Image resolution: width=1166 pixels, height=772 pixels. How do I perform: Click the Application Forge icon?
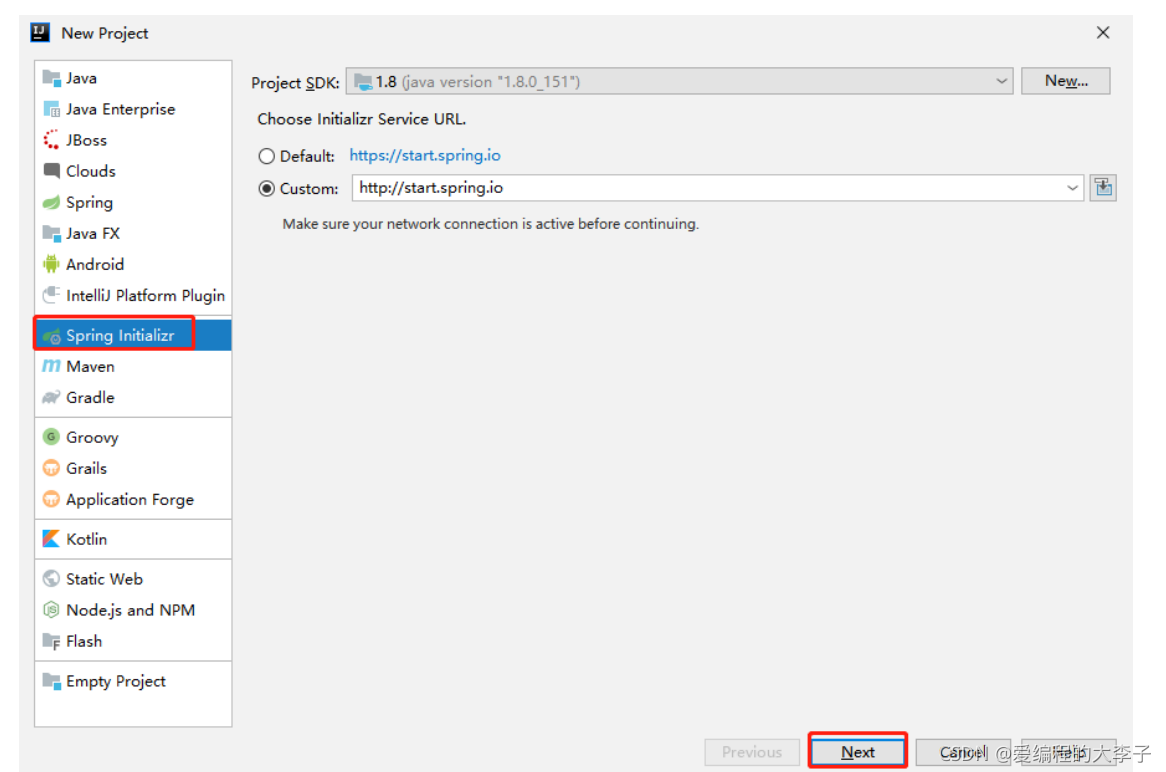point(51,499)
